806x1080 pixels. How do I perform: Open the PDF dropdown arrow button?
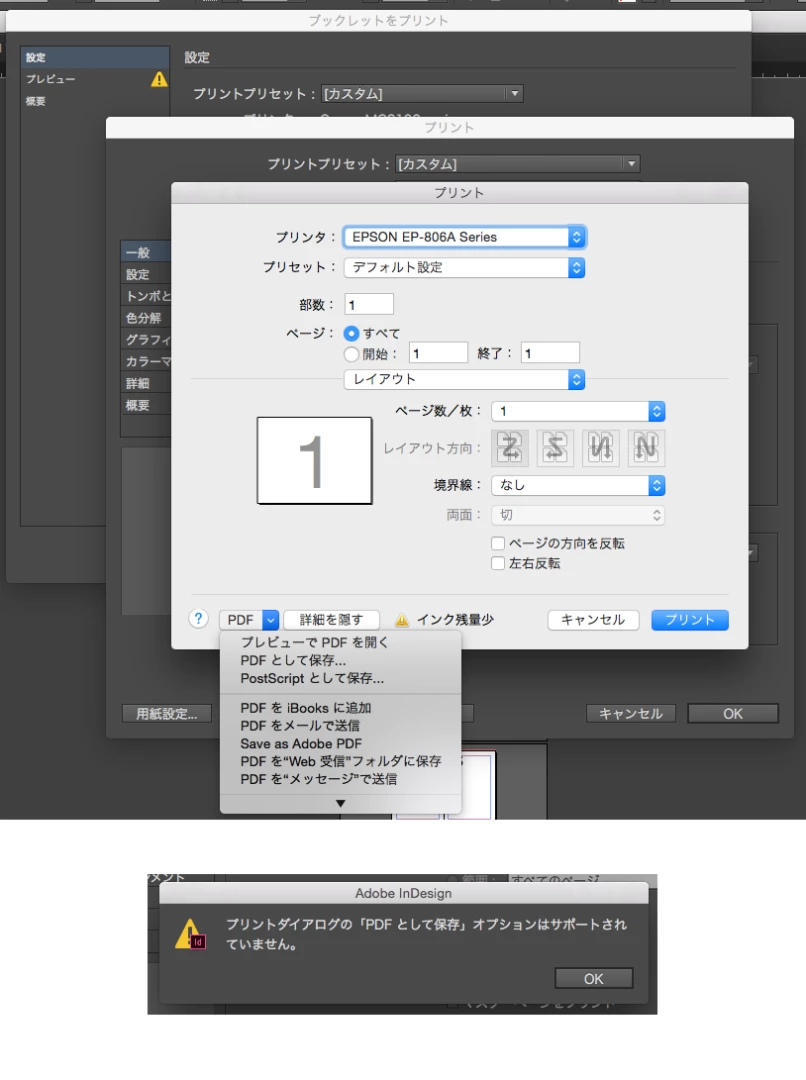point(271,620)
